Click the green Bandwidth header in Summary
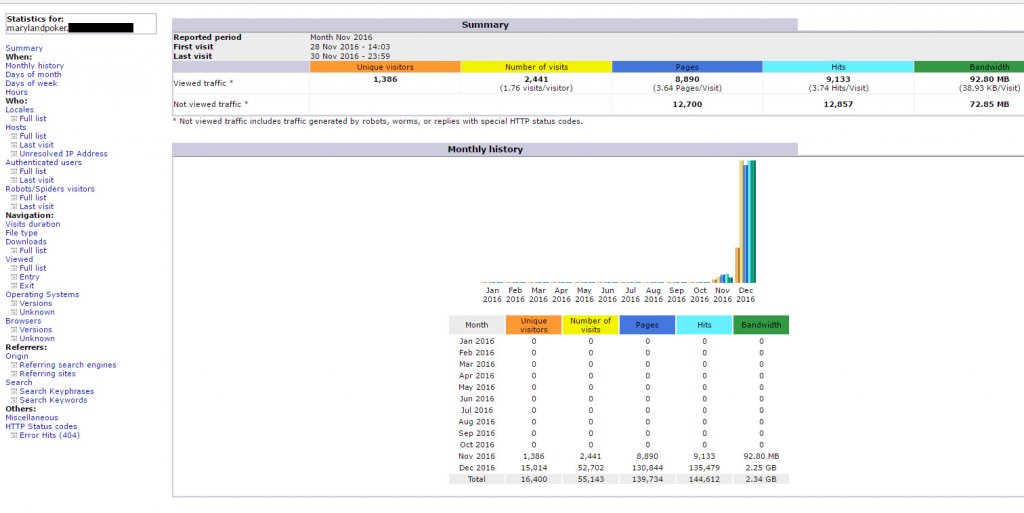This screenshot has width=1024, height=513. pyautogui.click(x=969, y=67)
